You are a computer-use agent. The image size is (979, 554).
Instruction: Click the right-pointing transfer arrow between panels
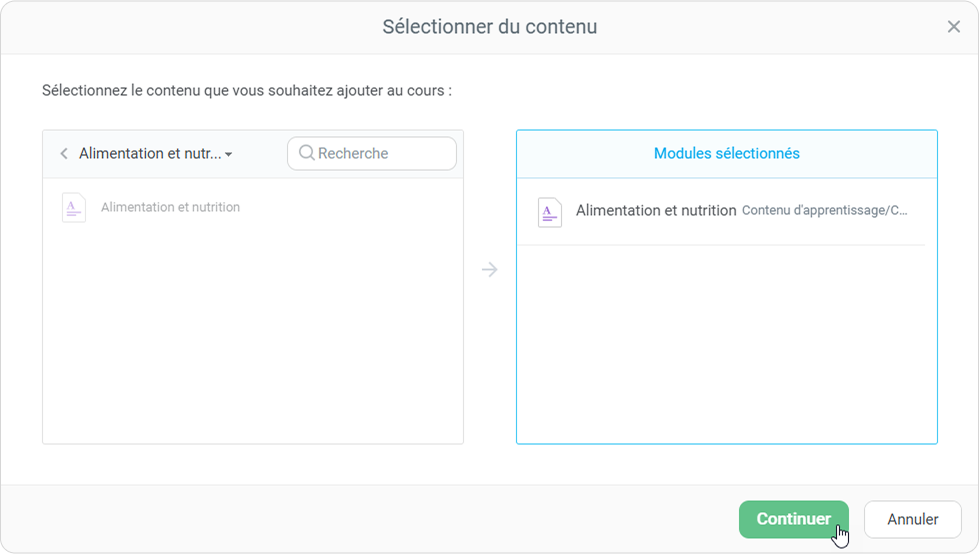pos(489,269)
